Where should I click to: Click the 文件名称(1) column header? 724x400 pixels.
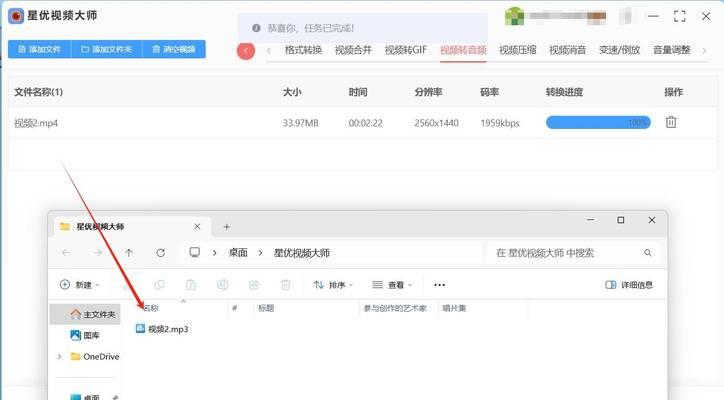point(38,92)
